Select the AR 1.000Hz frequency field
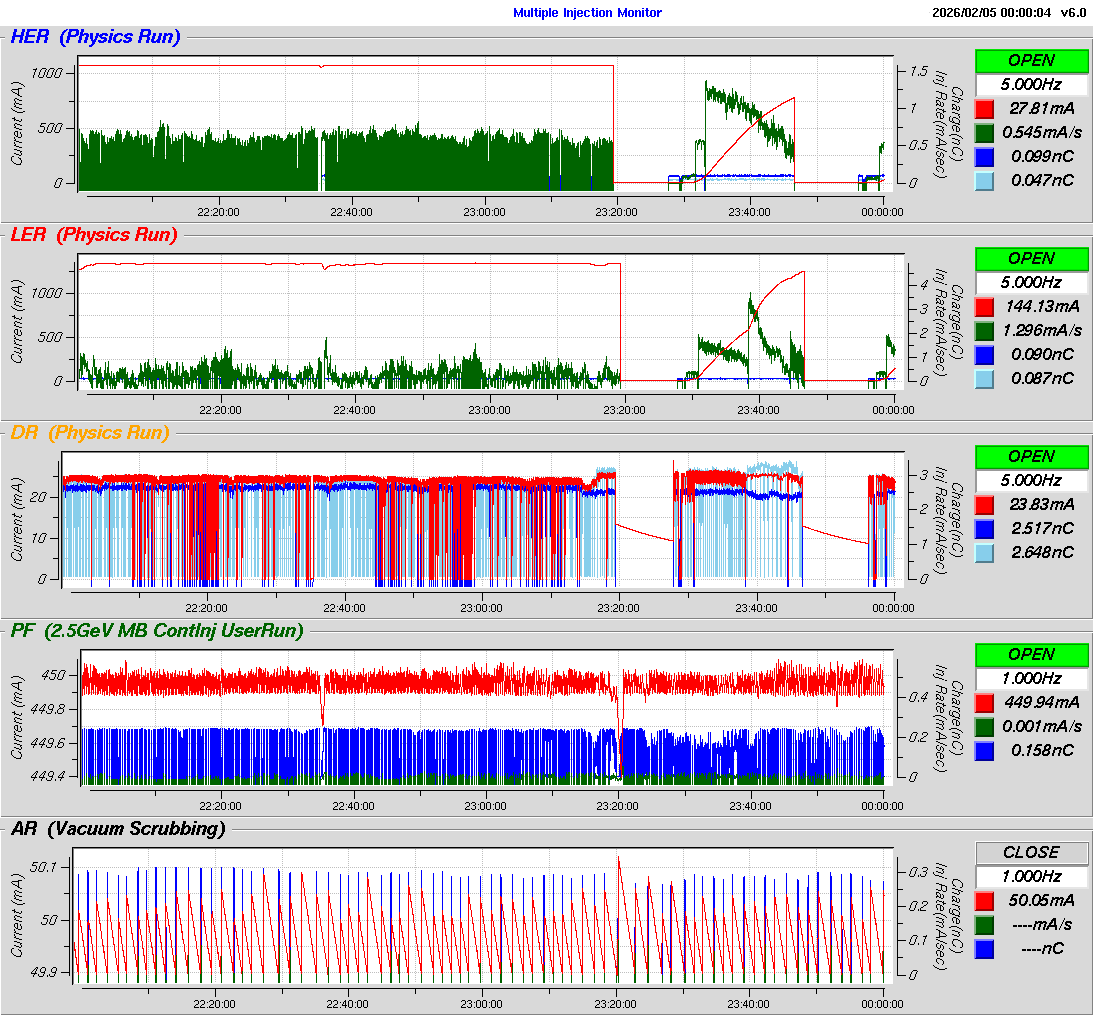The height and width of the screenshot is (1015, 1093). coord(1031,876)
